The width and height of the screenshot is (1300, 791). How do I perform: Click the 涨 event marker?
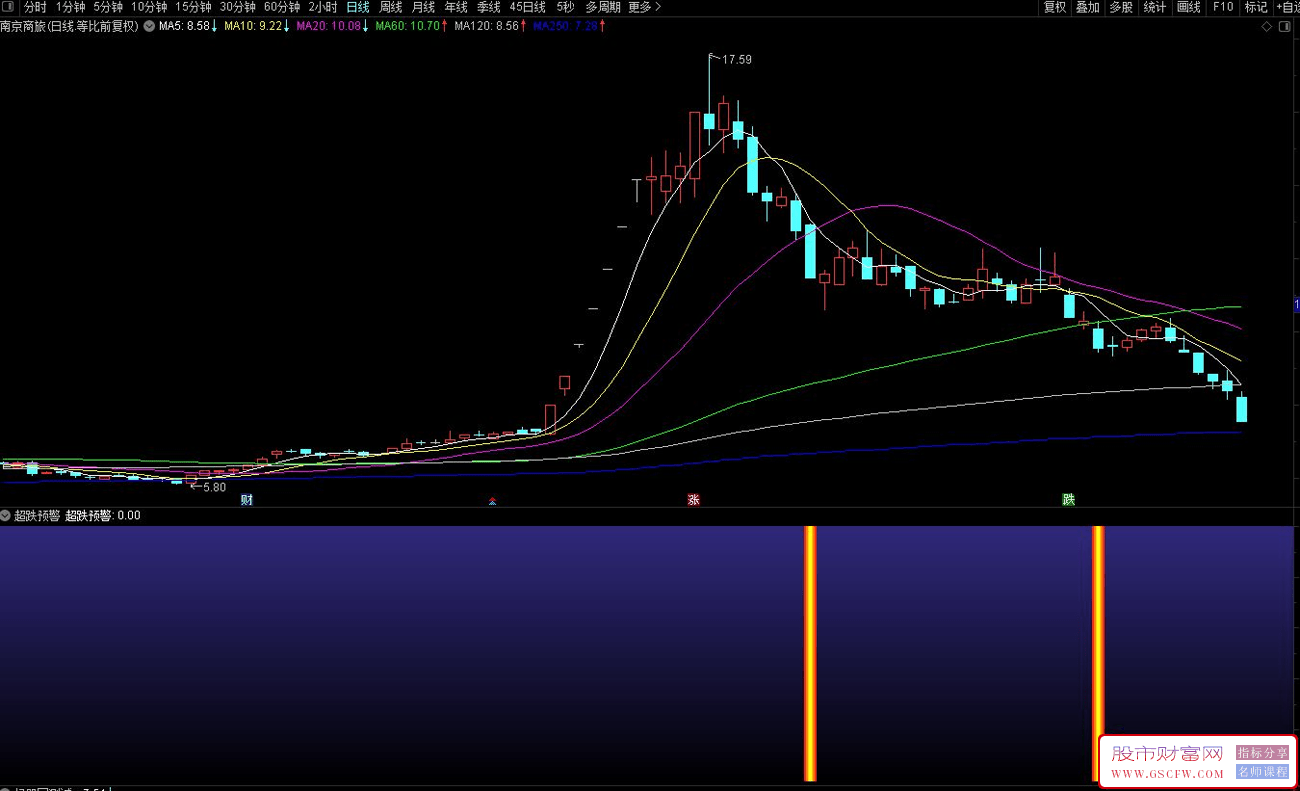[x=693, y=500]
